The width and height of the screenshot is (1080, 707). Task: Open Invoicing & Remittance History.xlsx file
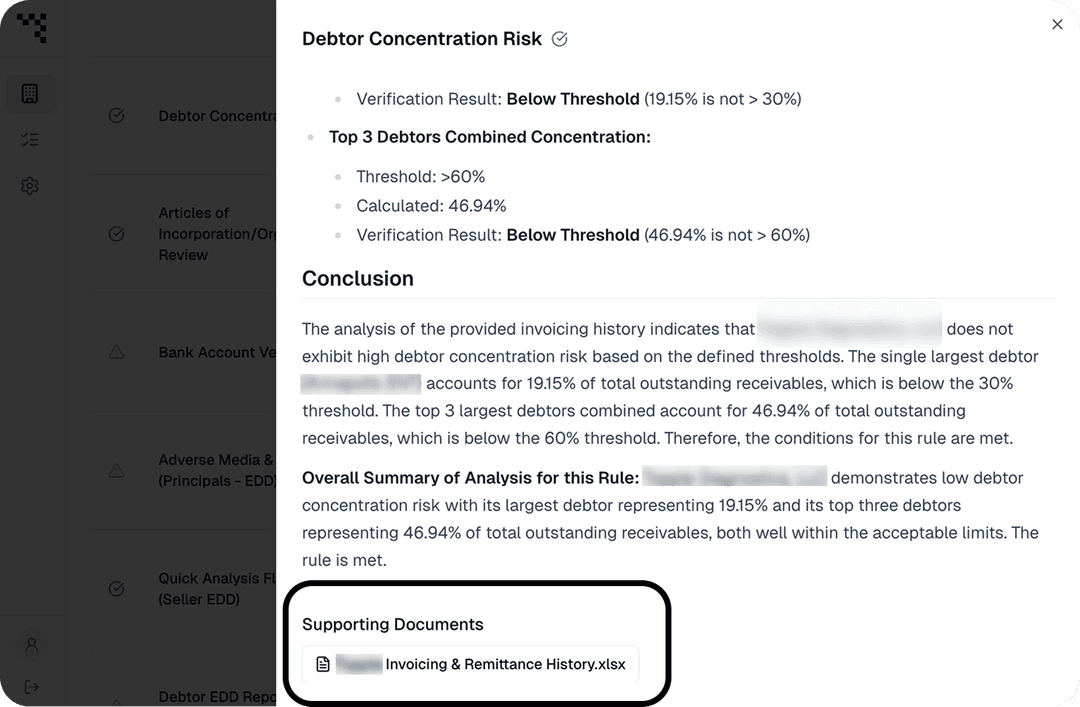coord(470,664)
